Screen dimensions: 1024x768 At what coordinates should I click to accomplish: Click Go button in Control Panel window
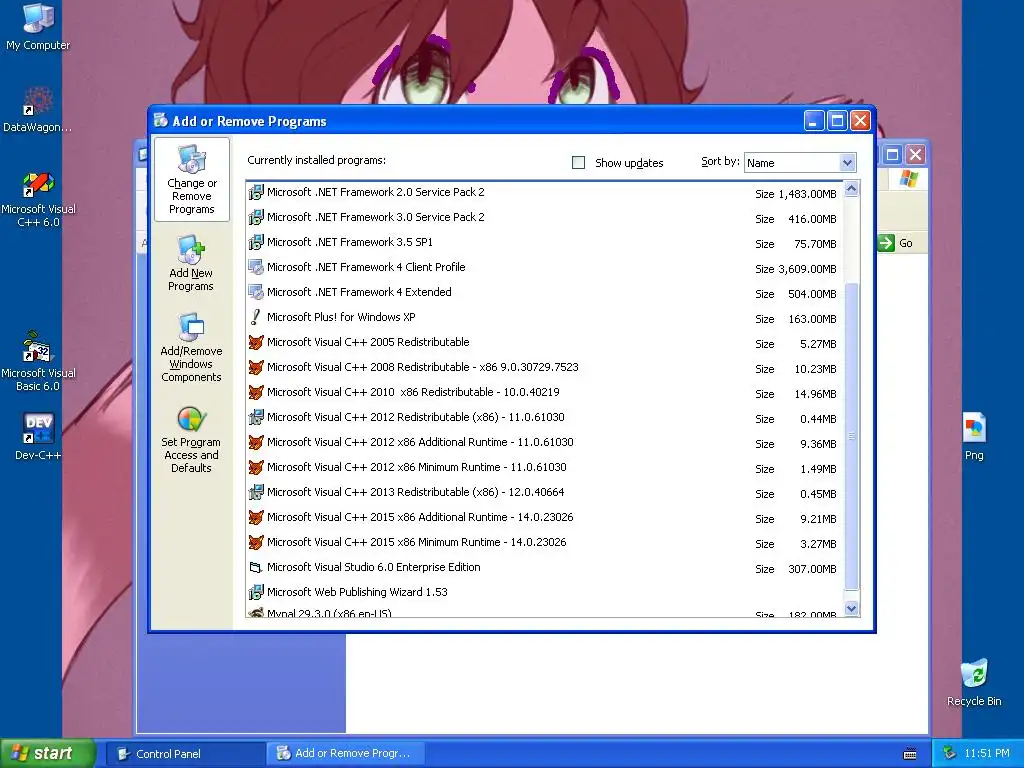(x=896, y=243)
